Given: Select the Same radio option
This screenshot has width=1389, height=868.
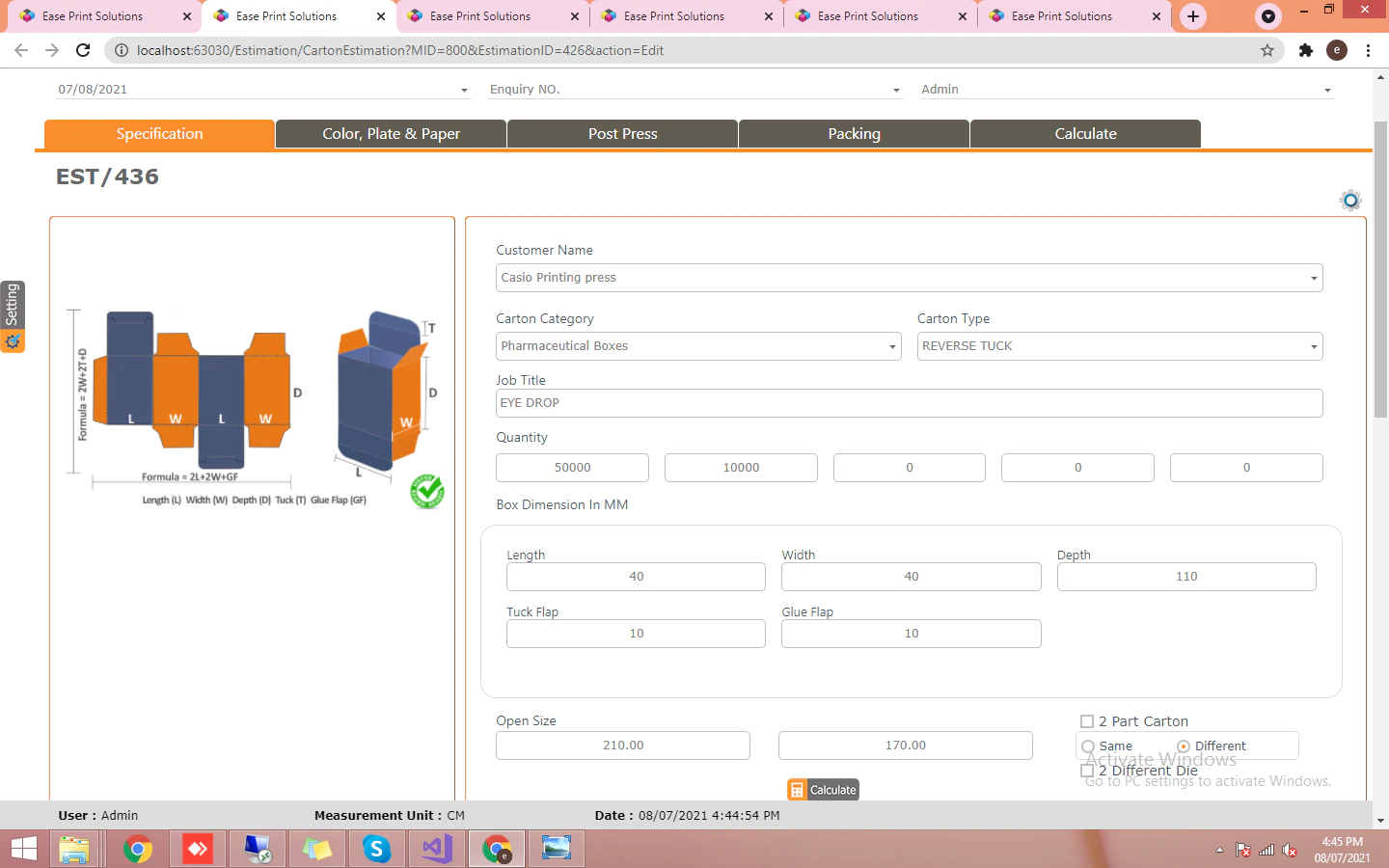Looking at the screenshot, I should [x=1088, y=746].
